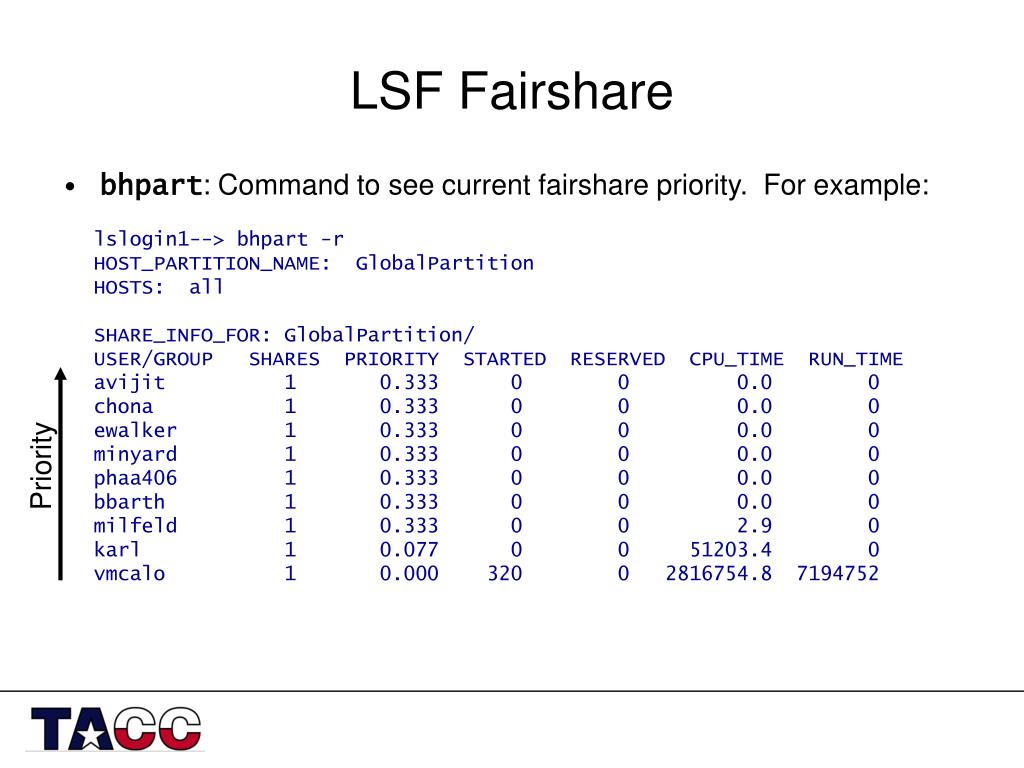Click user name "vmcalo"
The image size is (1024, 768).
click(129, 573)
